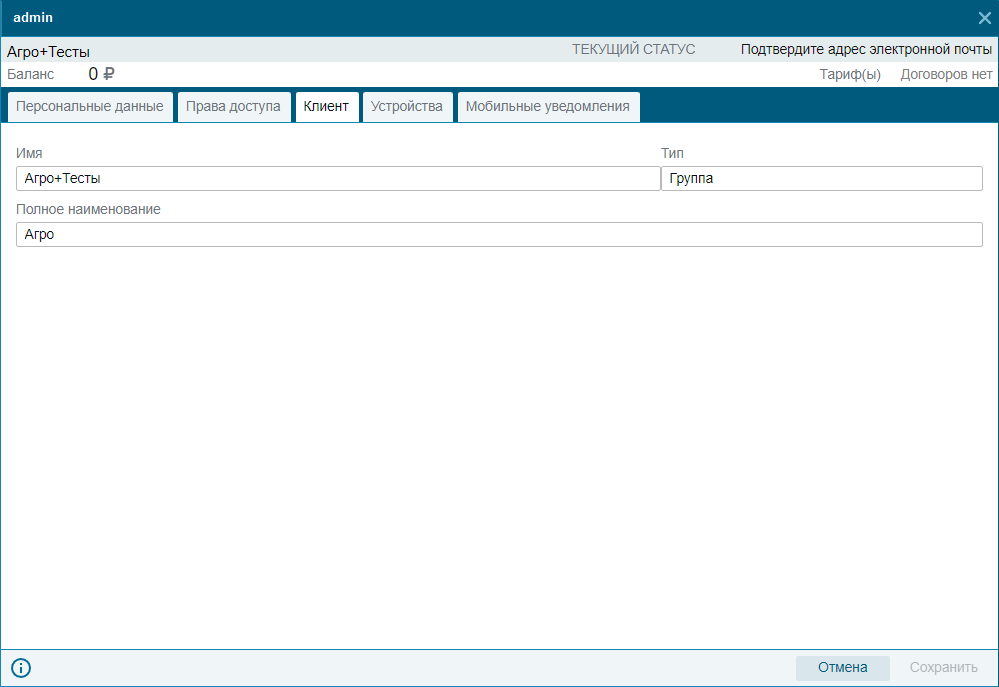Image resolution: width=999 pixels, height=687 pixels.
Task: Click the Сохранить button
Action: click(x=944, y=667)
